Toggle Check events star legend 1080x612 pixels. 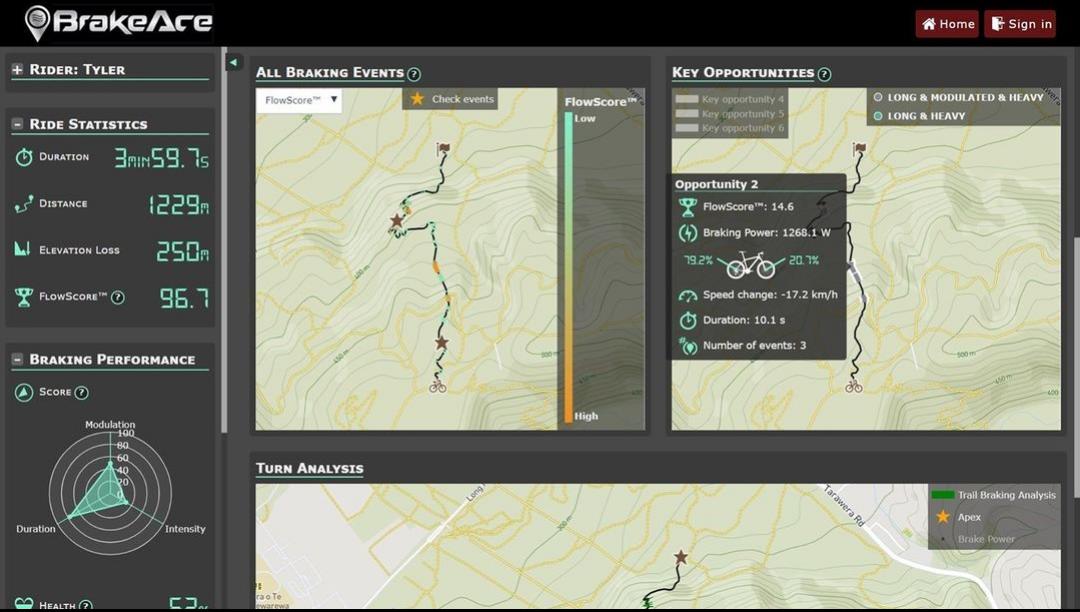coord(452,99)
